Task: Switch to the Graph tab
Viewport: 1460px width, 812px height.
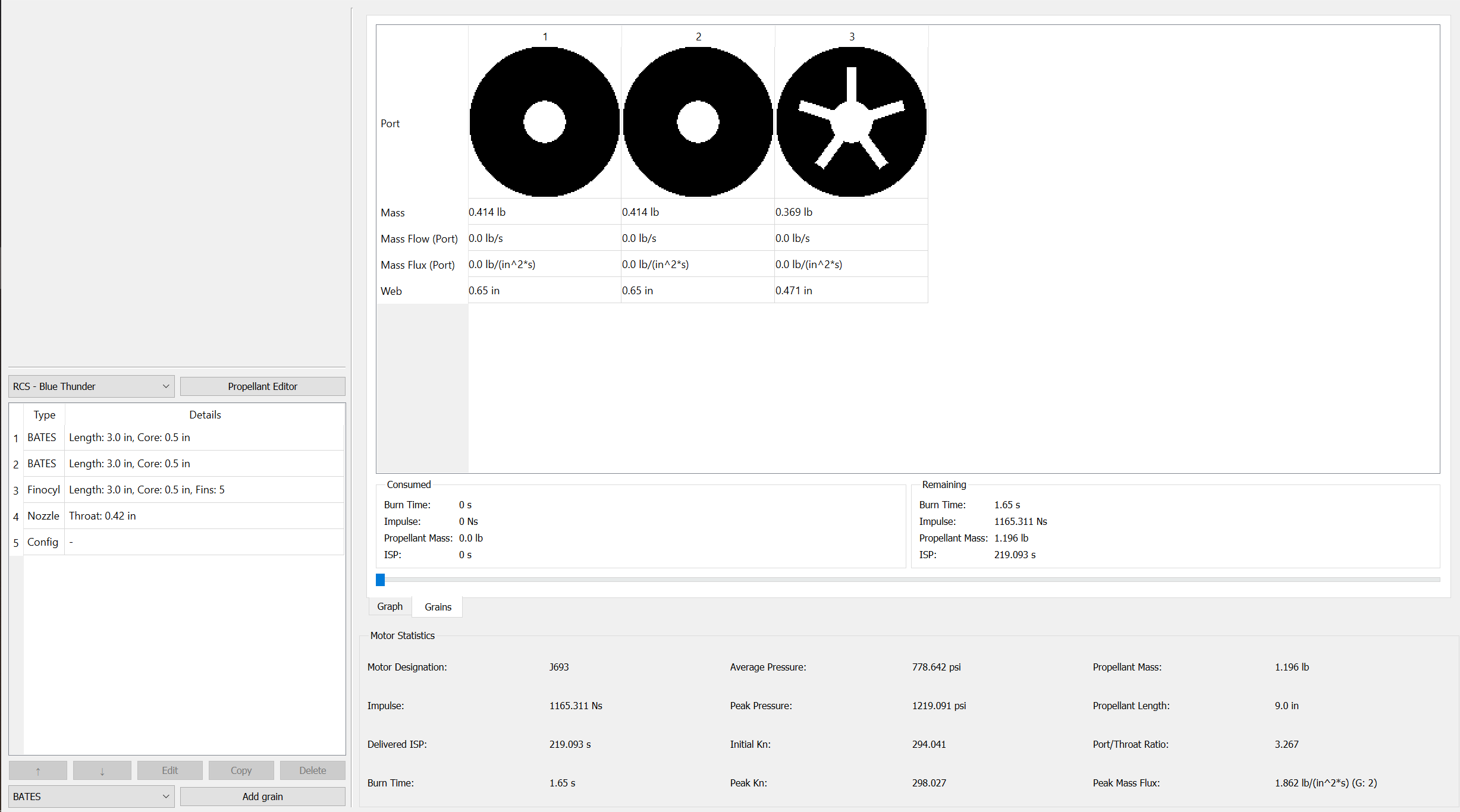Action: (x=390, y=606)
